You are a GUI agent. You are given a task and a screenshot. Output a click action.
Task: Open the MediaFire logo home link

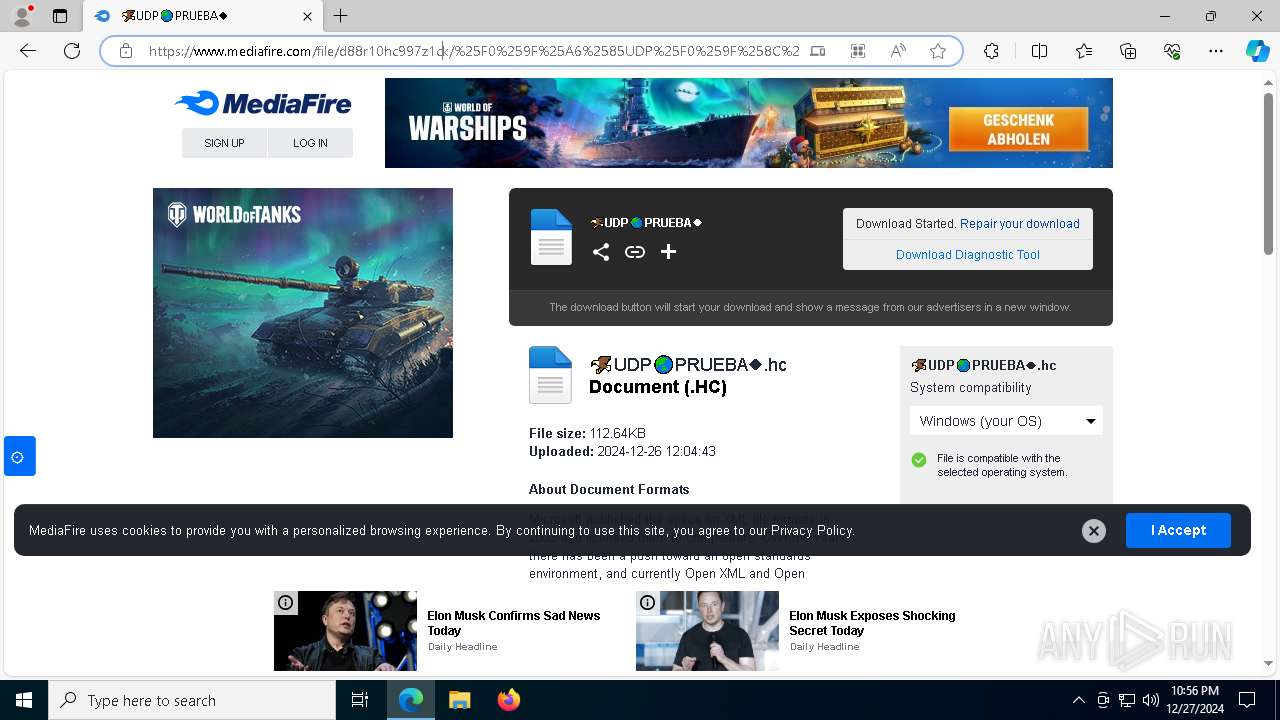(263, 103)
